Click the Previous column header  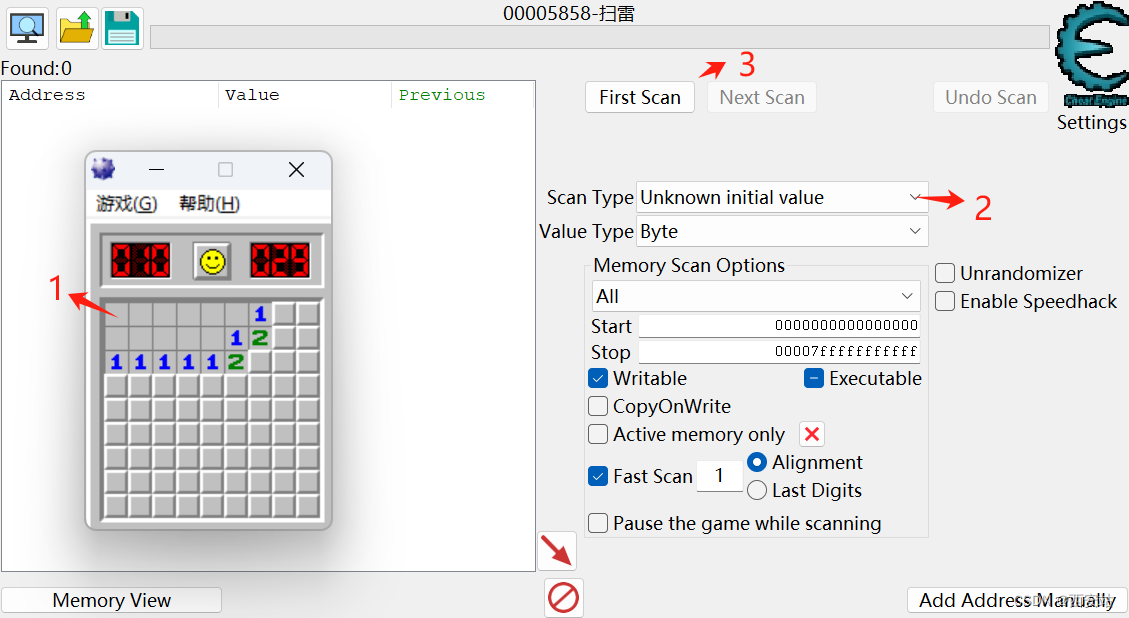tap(462, 95)
